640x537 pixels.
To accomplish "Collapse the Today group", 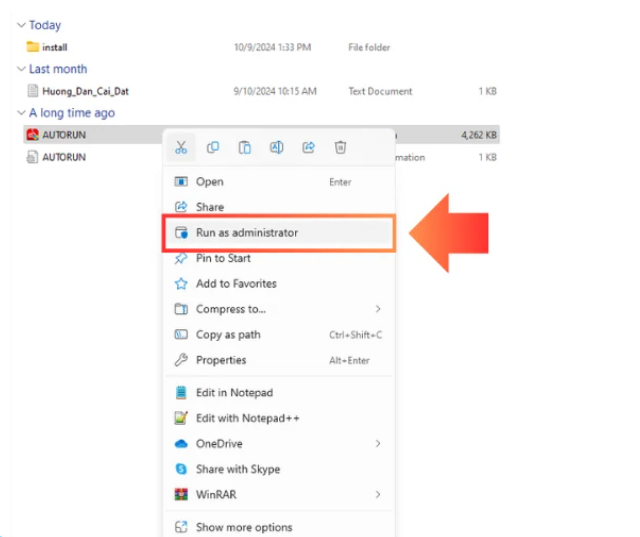I will (22, 25).
